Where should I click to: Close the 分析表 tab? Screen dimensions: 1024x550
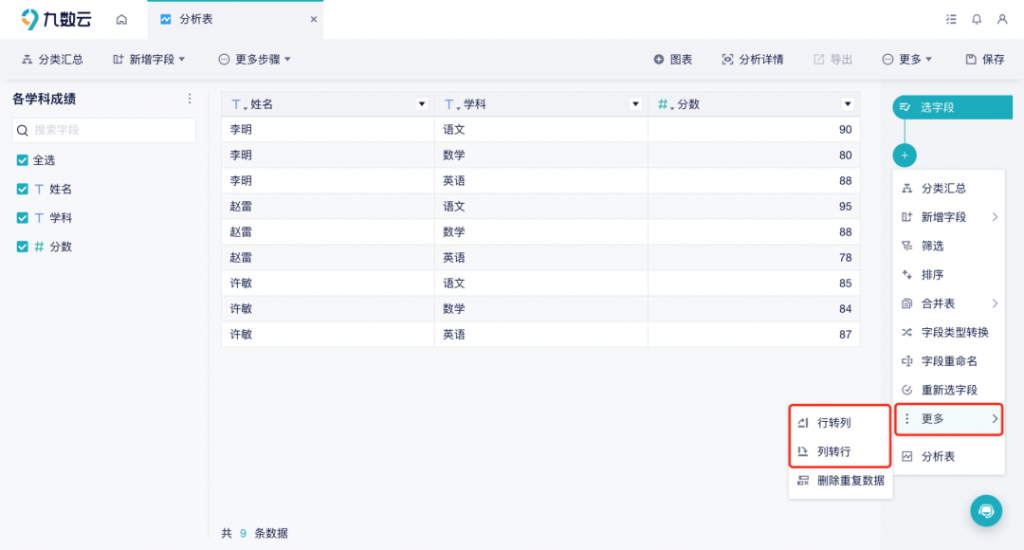313,19
